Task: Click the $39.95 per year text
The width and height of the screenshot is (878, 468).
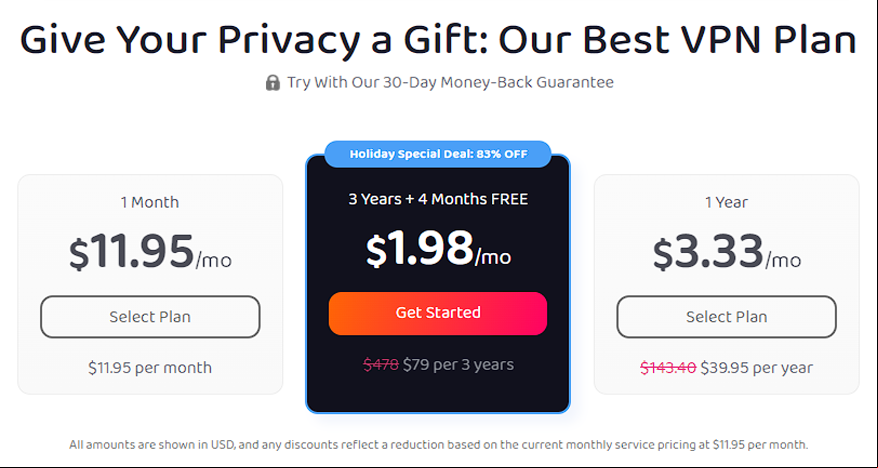Action: pos(756,368)
